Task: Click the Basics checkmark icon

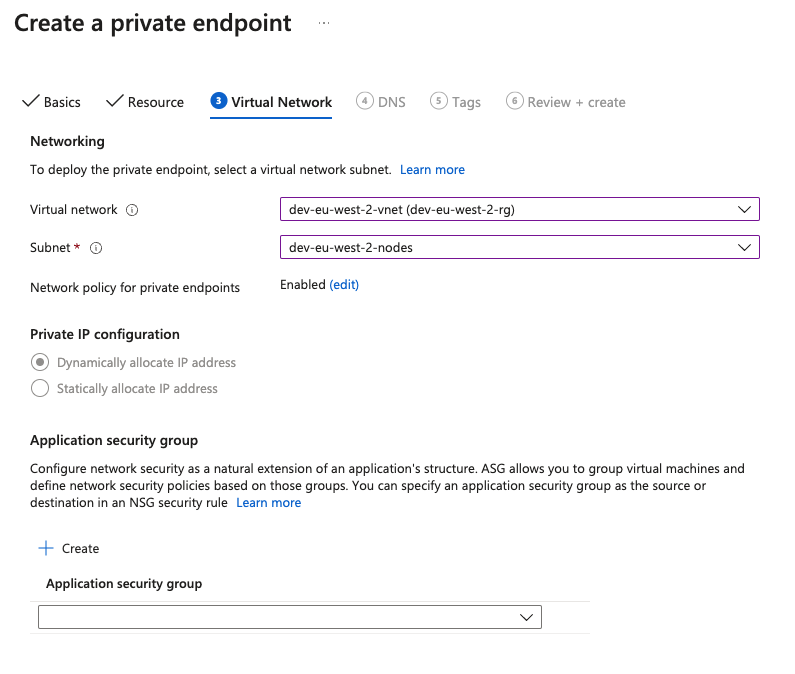Action: coord(30,101)
